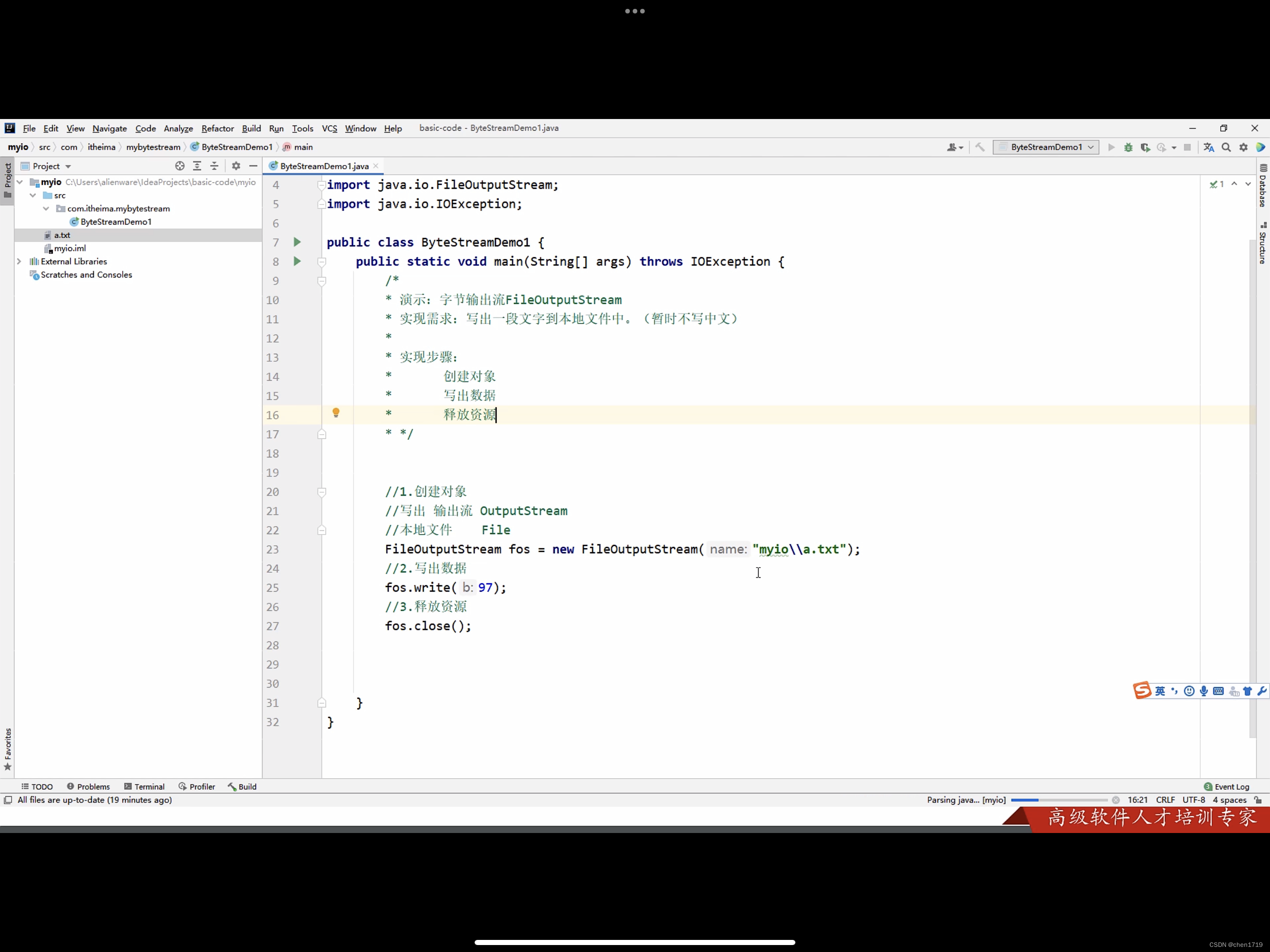Viewport: 1270px width, 952px height.
Task: Expand the External Libraries tree node
Action: click(19, 261)
